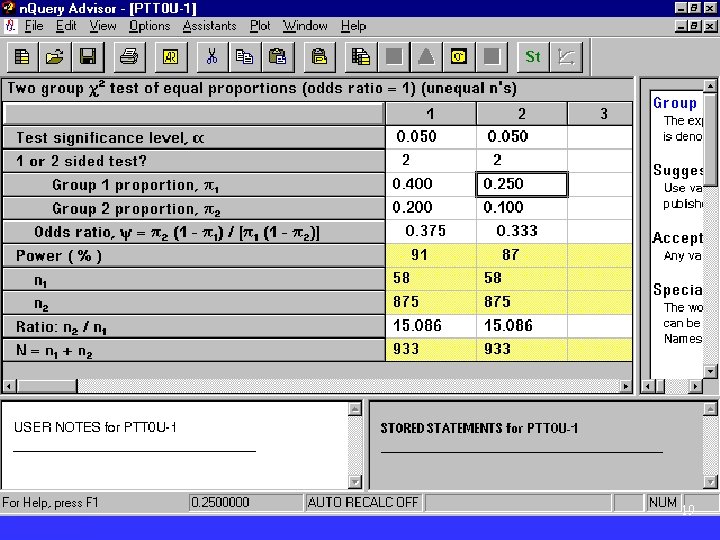Click the Group 1 proportion cell 0.250
Screen dimensions: 720x540
tap(522, 184)
